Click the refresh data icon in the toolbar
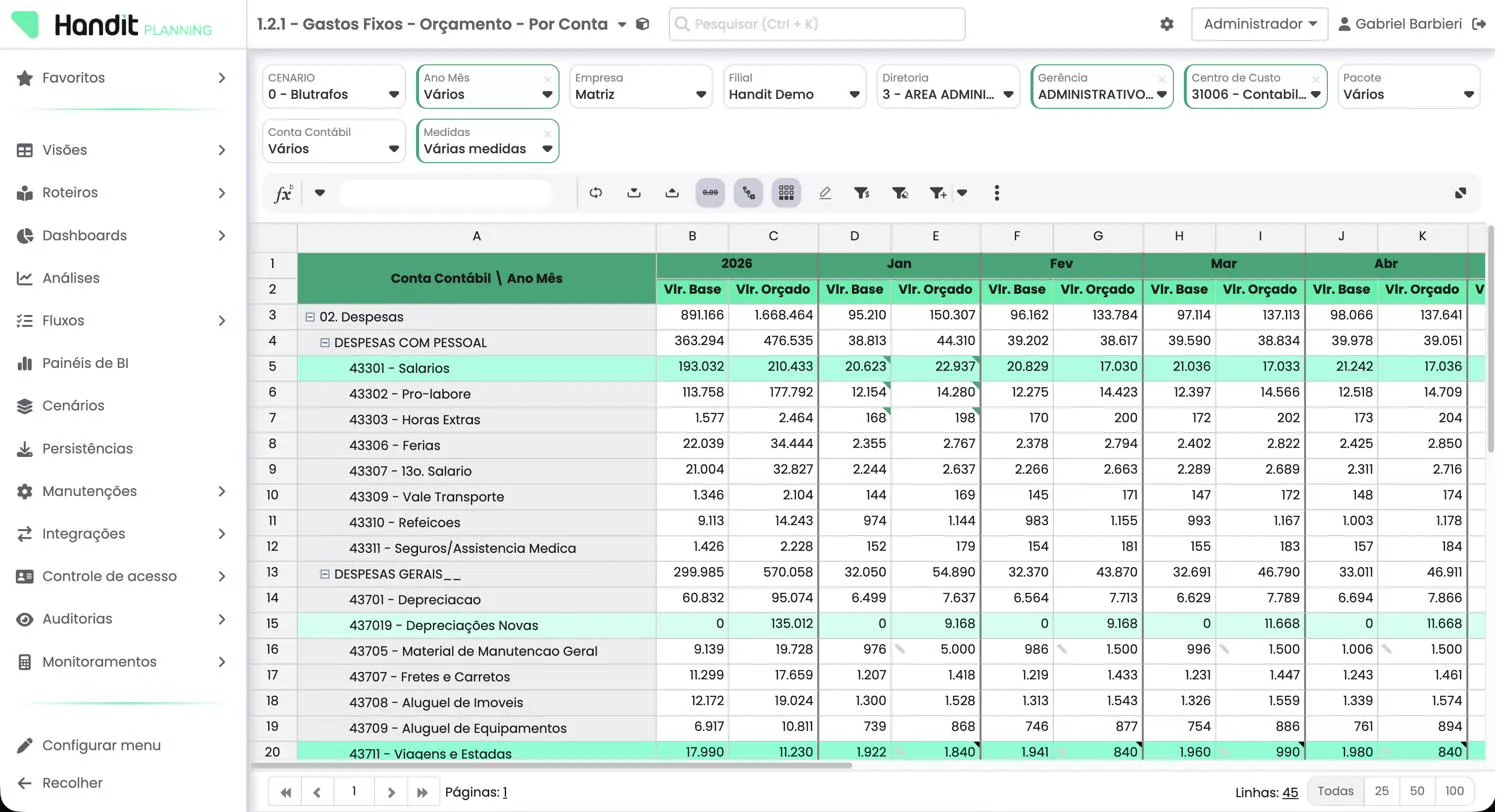The image size is (1512, 812). (x=596, y=193)
